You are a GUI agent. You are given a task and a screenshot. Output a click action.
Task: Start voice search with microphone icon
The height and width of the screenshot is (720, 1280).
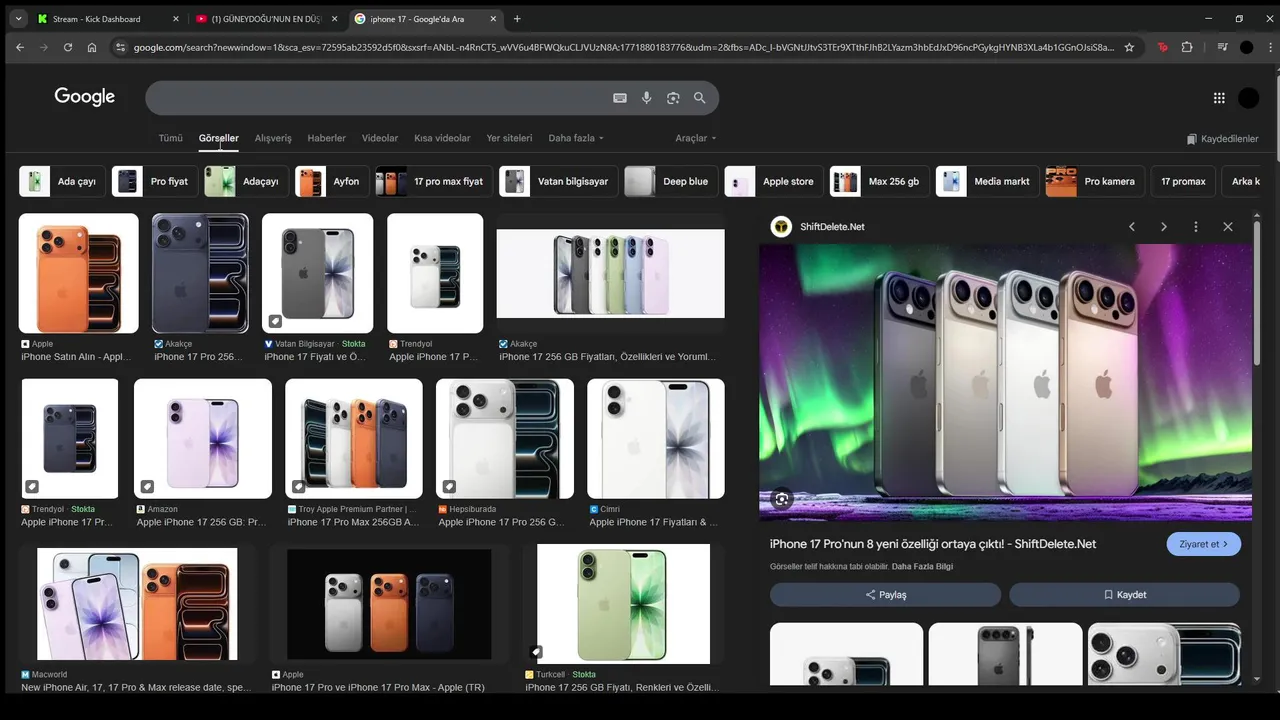[x=647, y=98]
